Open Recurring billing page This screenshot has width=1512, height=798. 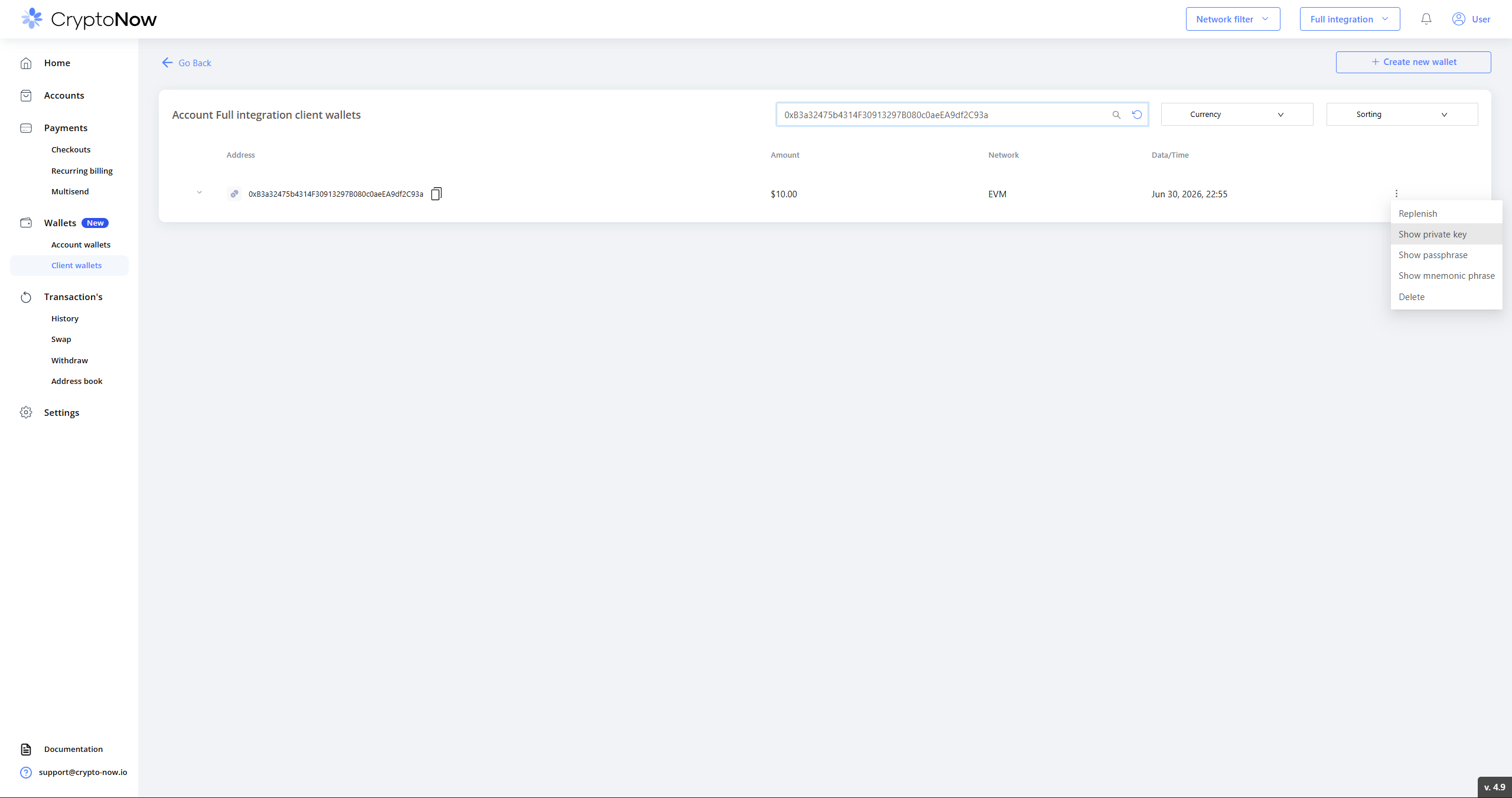click(82, 171)
